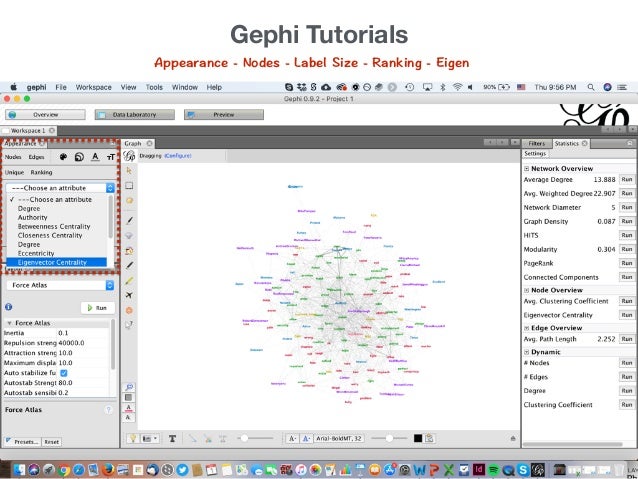This screenshot has width=638, height=479.
Task: Select the diamond sizer tool
Action: coord(129,236)
